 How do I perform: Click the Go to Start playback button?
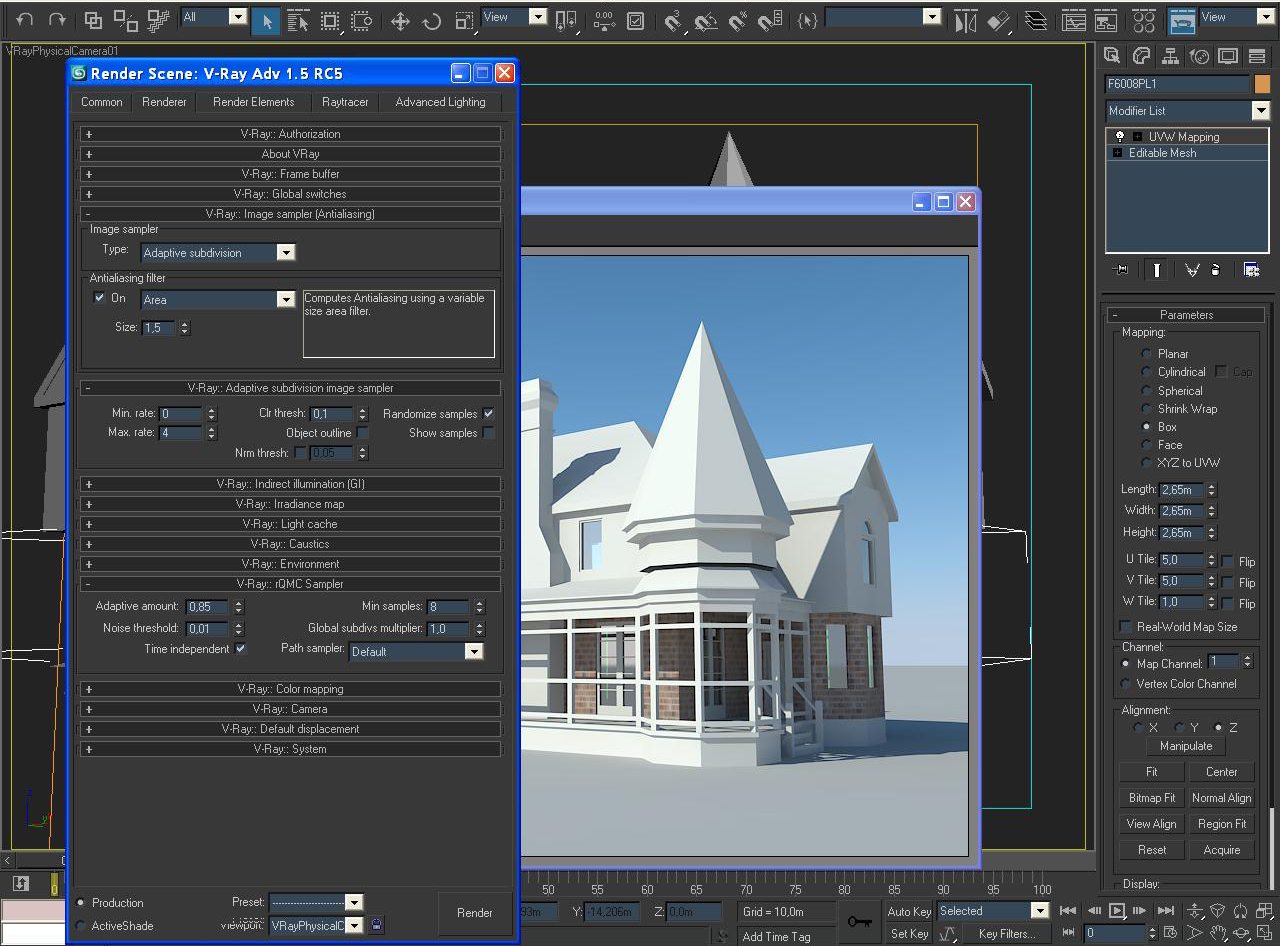coord(1068,911)
